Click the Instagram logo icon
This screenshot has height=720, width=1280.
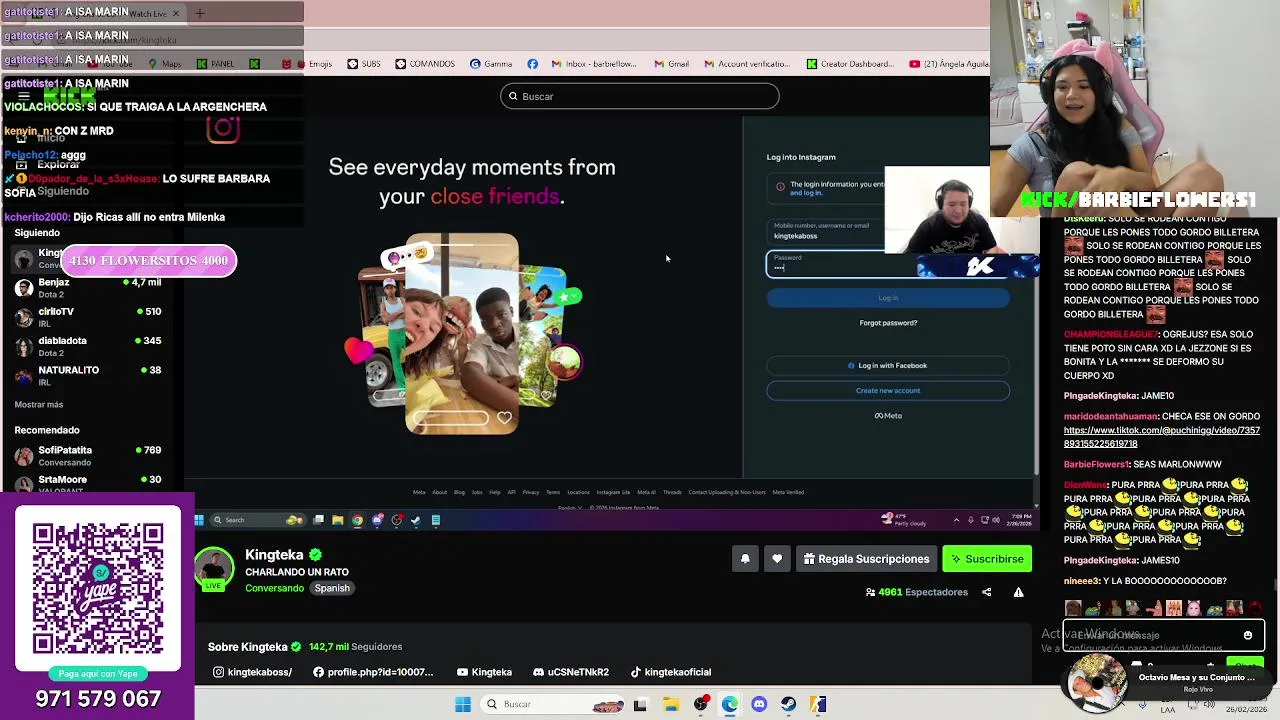coord(223,128)
